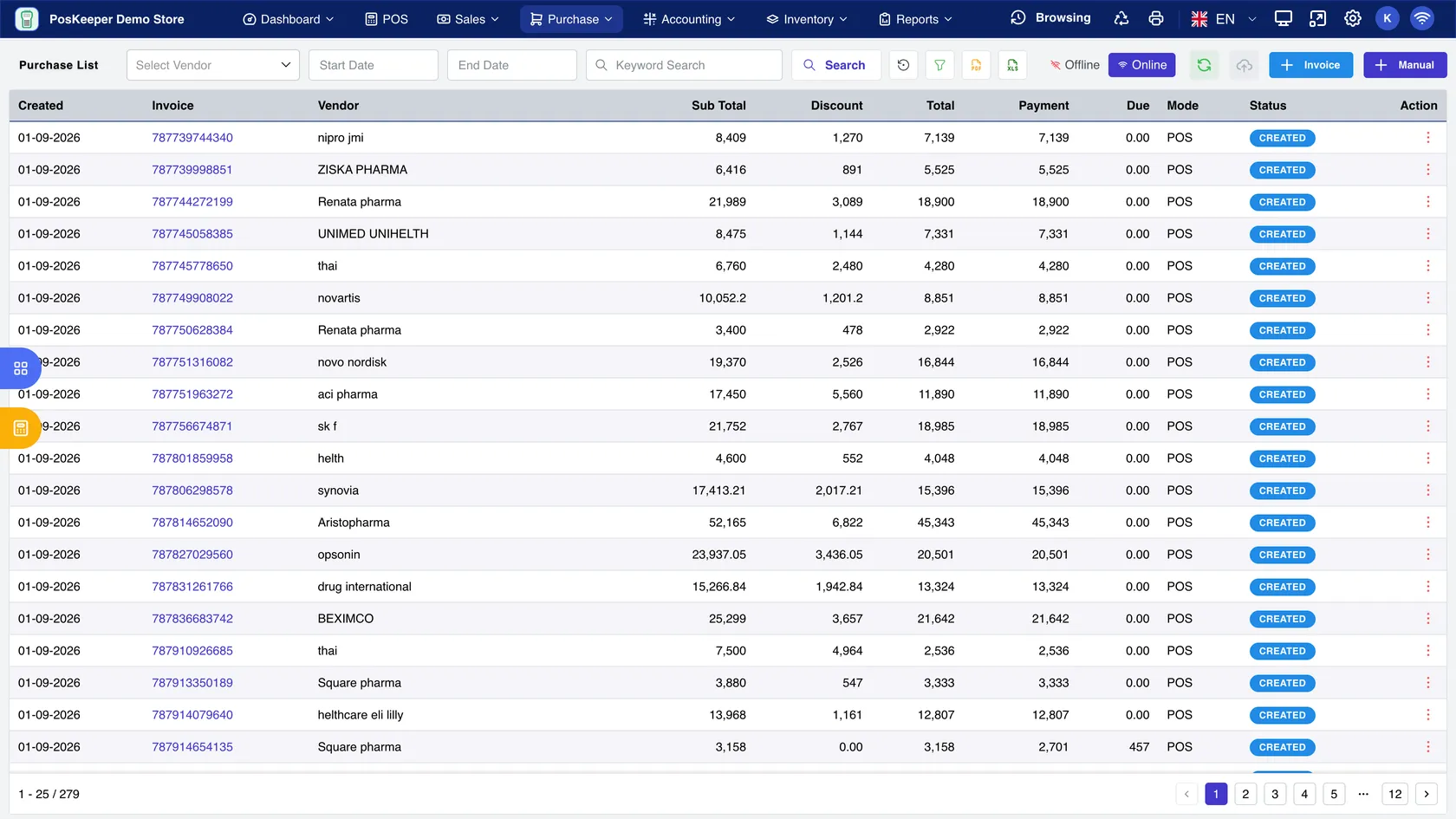Click the recycle icon in top bar

coord(1121,18)
